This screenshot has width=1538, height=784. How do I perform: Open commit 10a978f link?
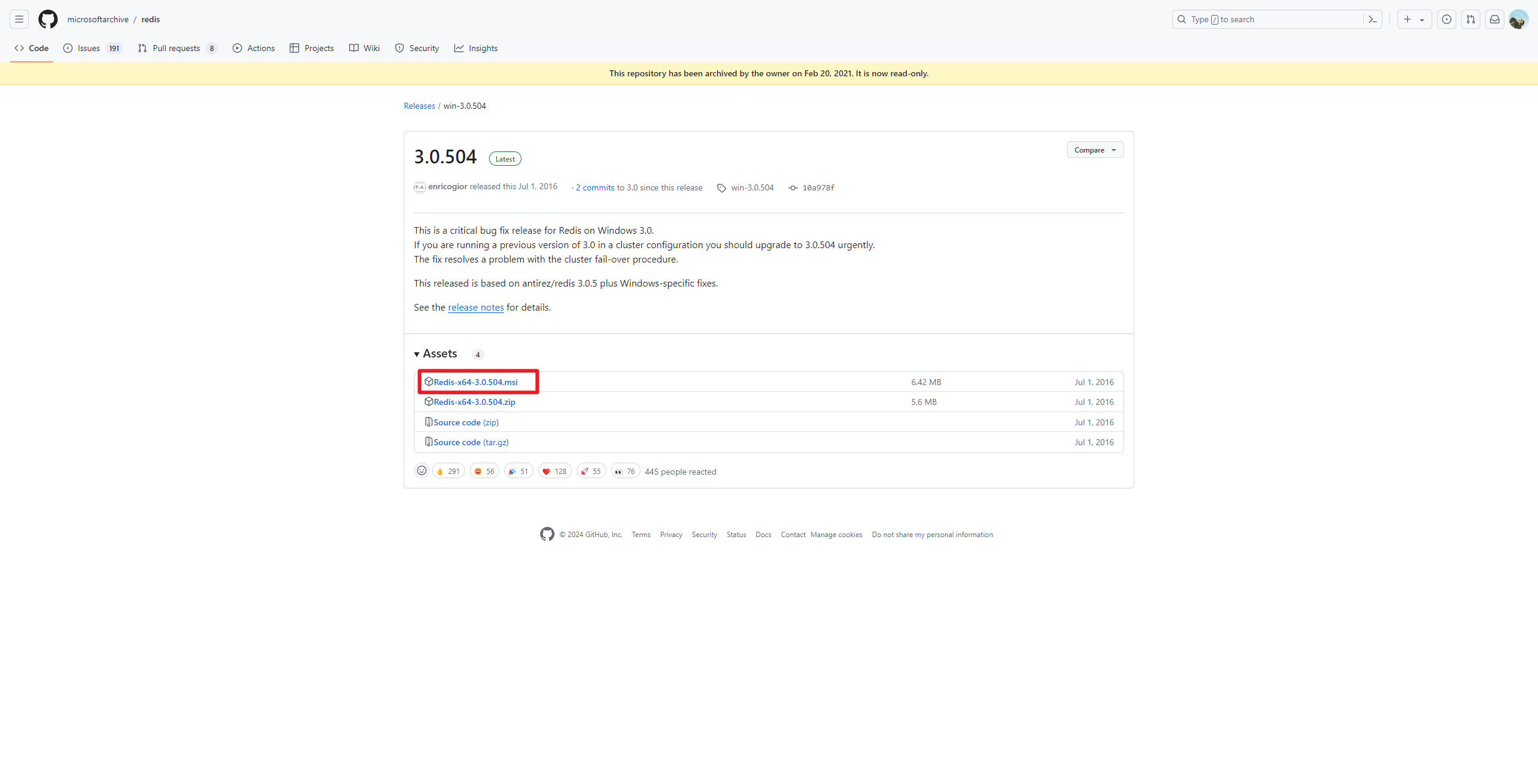point(818,188)
